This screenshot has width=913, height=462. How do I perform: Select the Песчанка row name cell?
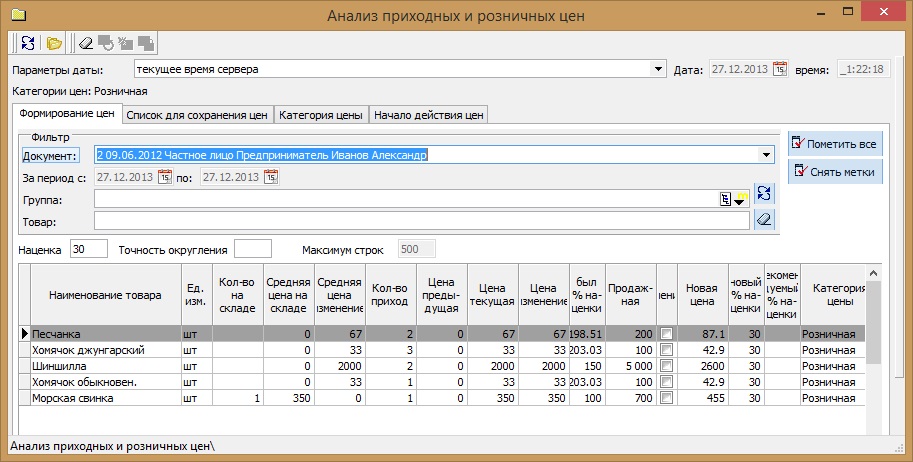[x=105, y=334]
